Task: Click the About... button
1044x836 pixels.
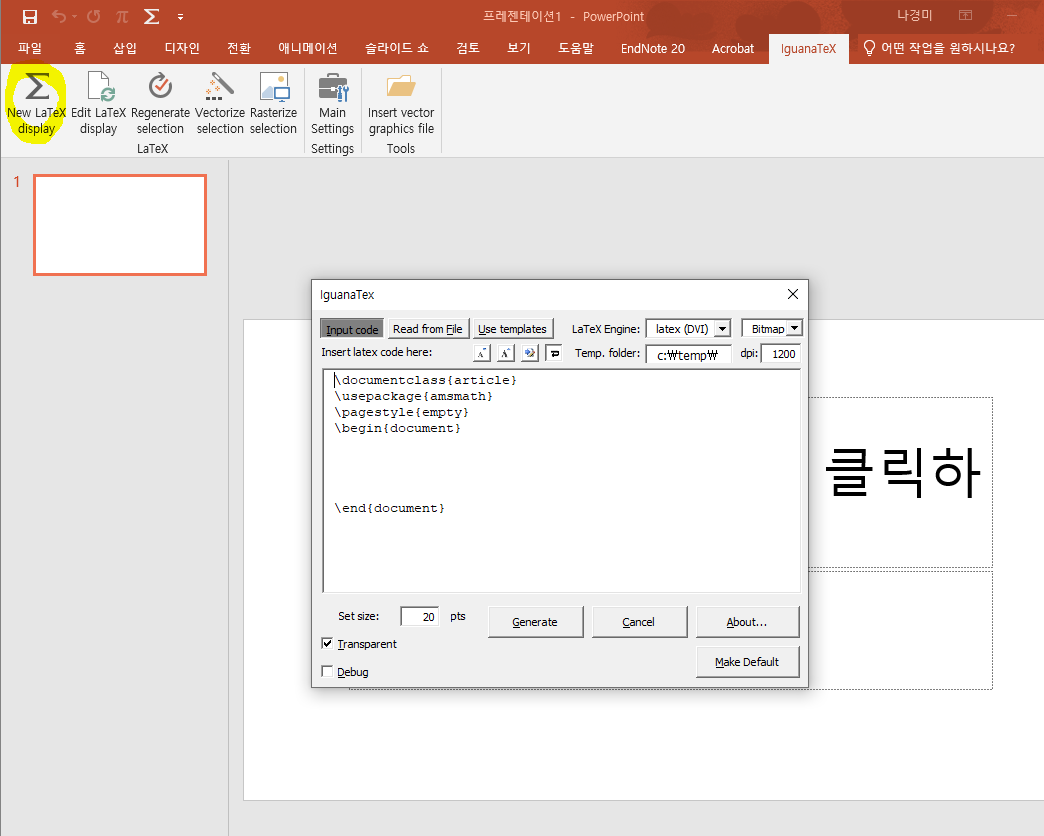Action: point(747,622)
